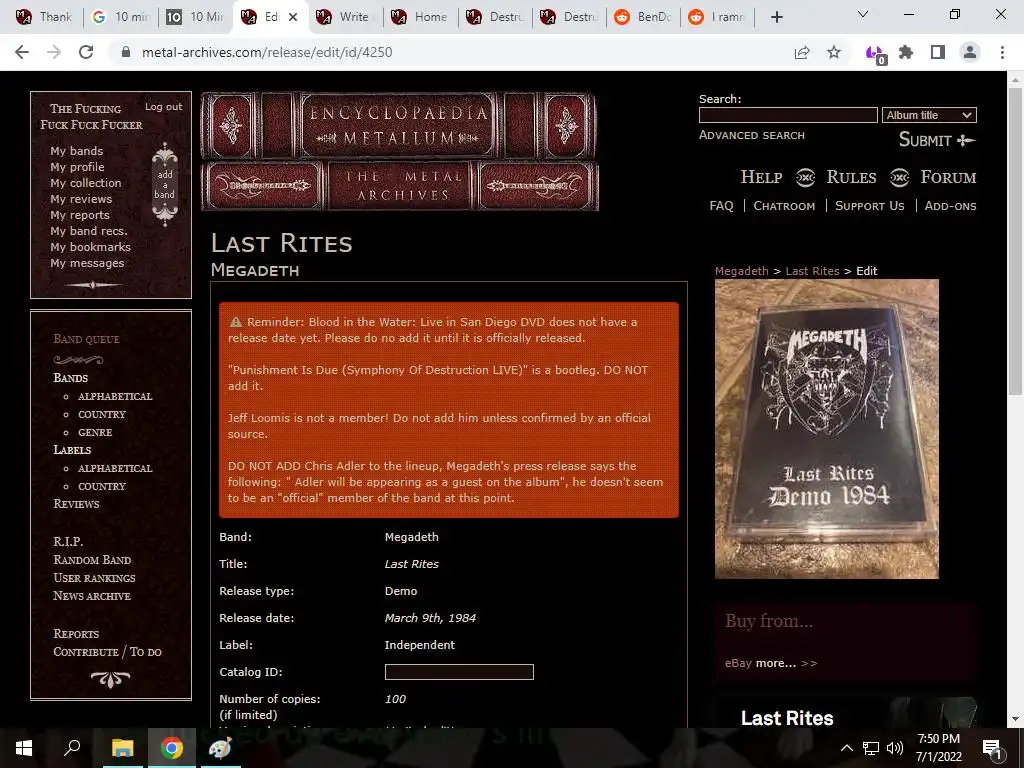1024x768 pixels.
Task: Open the network status tray icon
Action: pyautogui.click(x=871, y=748)
